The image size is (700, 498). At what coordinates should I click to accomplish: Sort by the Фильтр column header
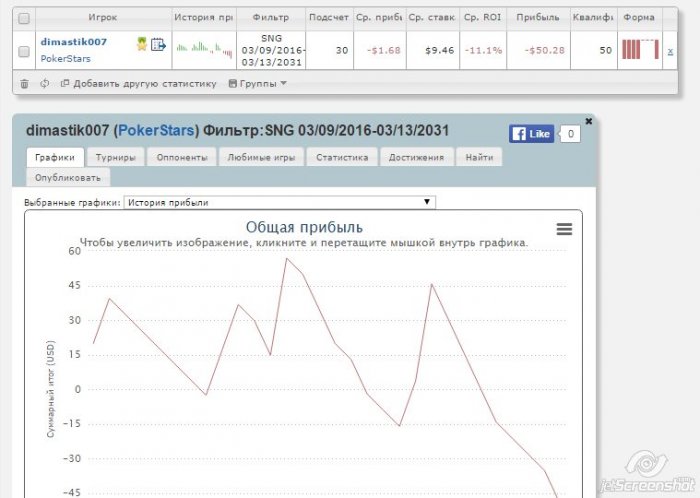pos(271,18)
